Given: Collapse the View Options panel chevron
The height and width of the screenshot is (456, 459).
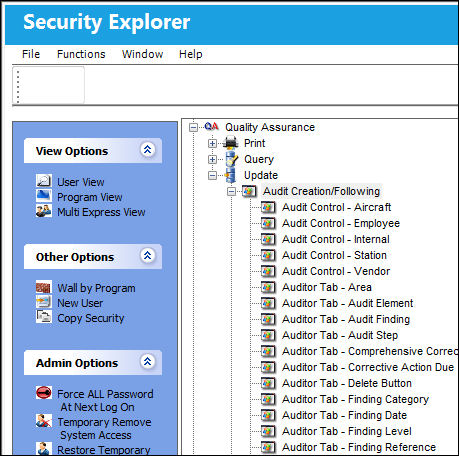Looking at the screenshot, I should pyautogui.click(x=148, y=150).
